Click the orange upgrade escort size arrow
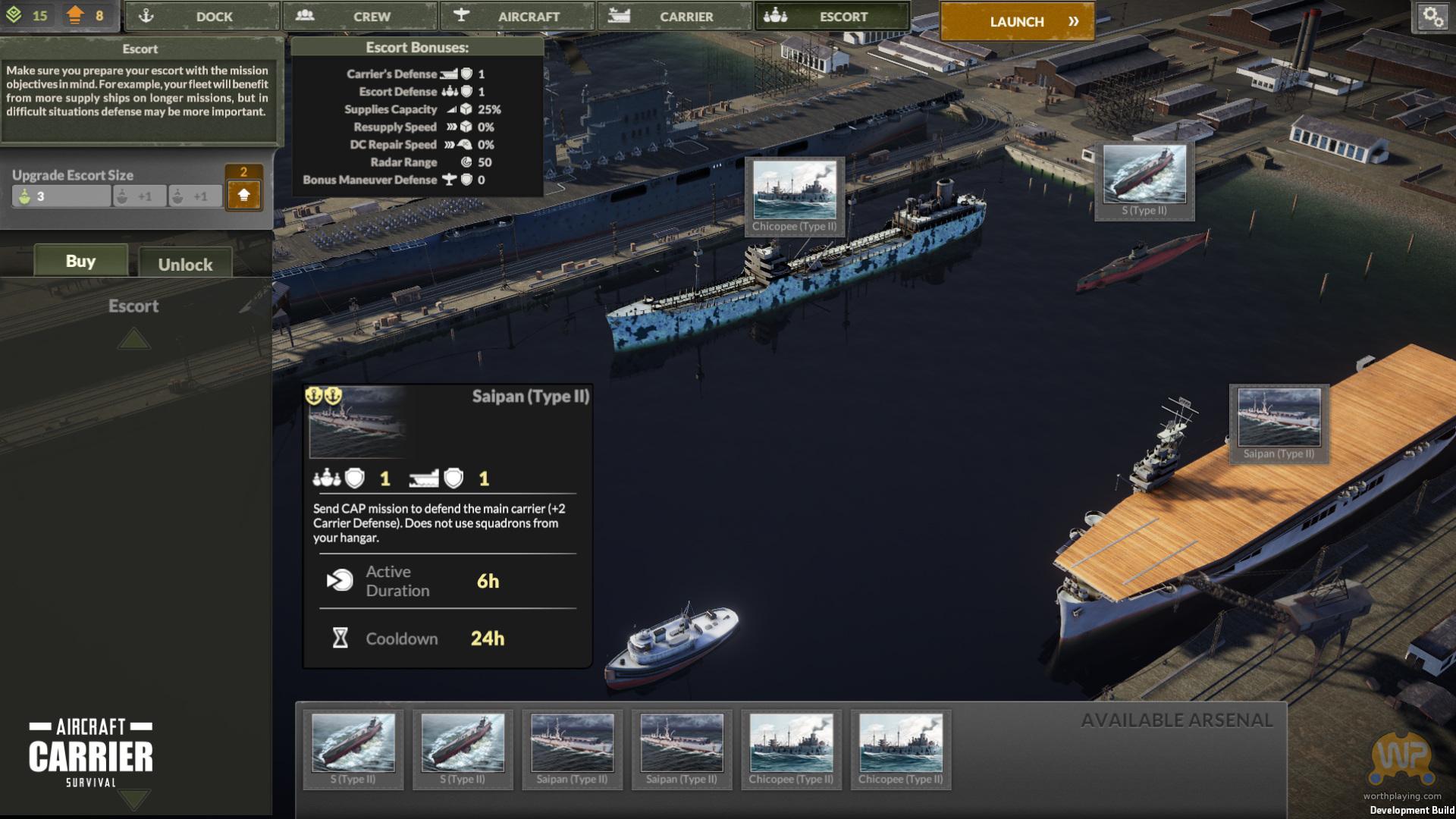Image resolution: width=1456 pixels, height=819 pixels. (243, 195)
